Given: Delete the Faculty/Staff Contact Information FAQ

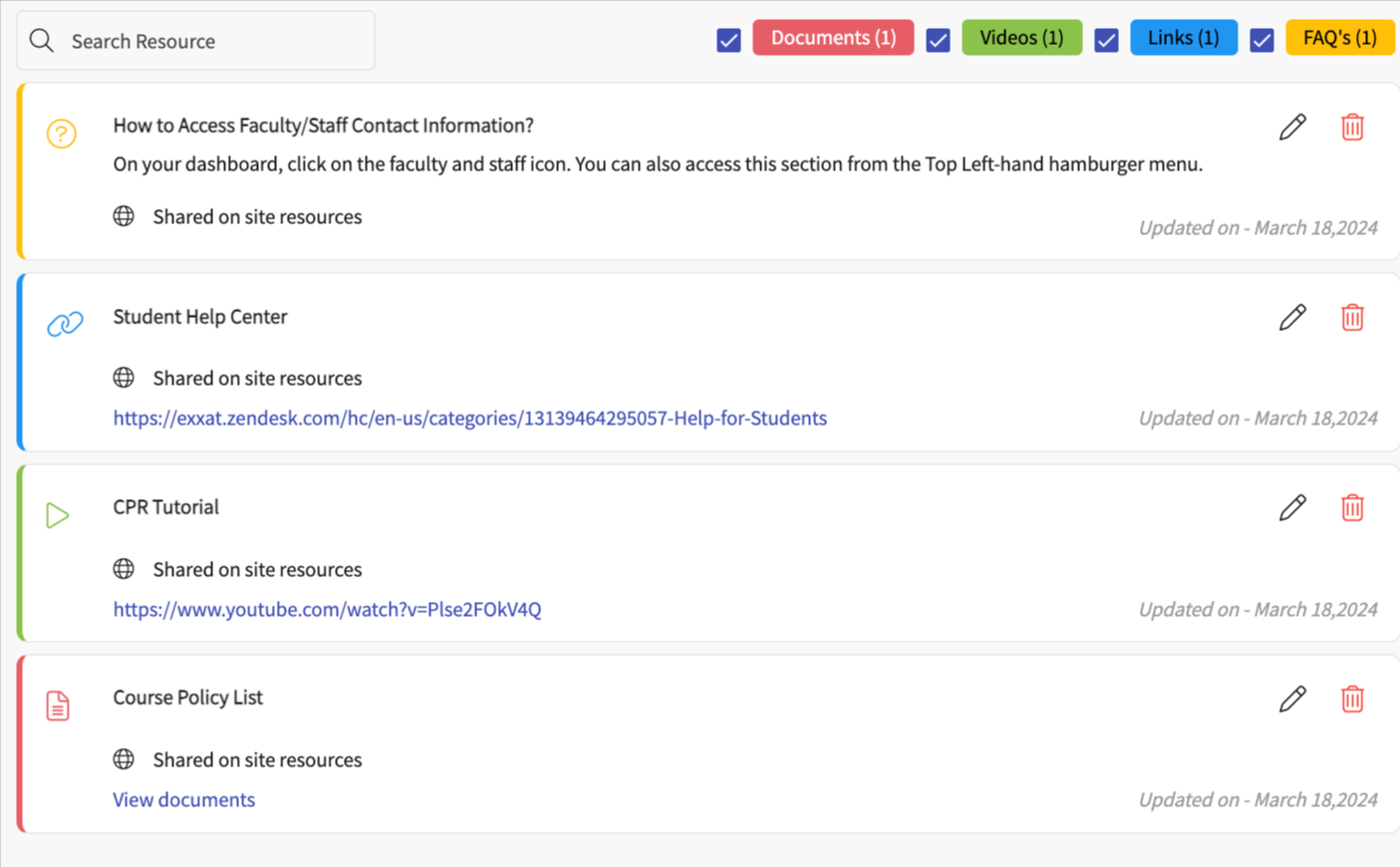Looking at the screenshot, I should [x=1352, y=127].
